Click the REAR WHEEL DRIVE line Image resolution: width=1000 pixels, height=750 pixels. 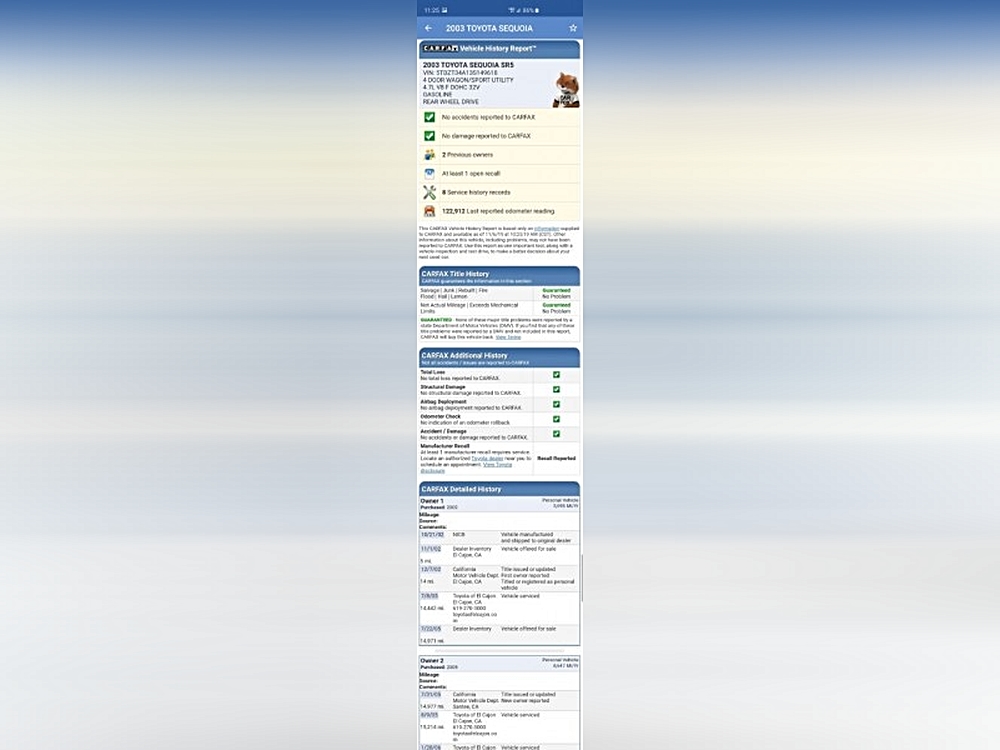click(x=451, y=102)
